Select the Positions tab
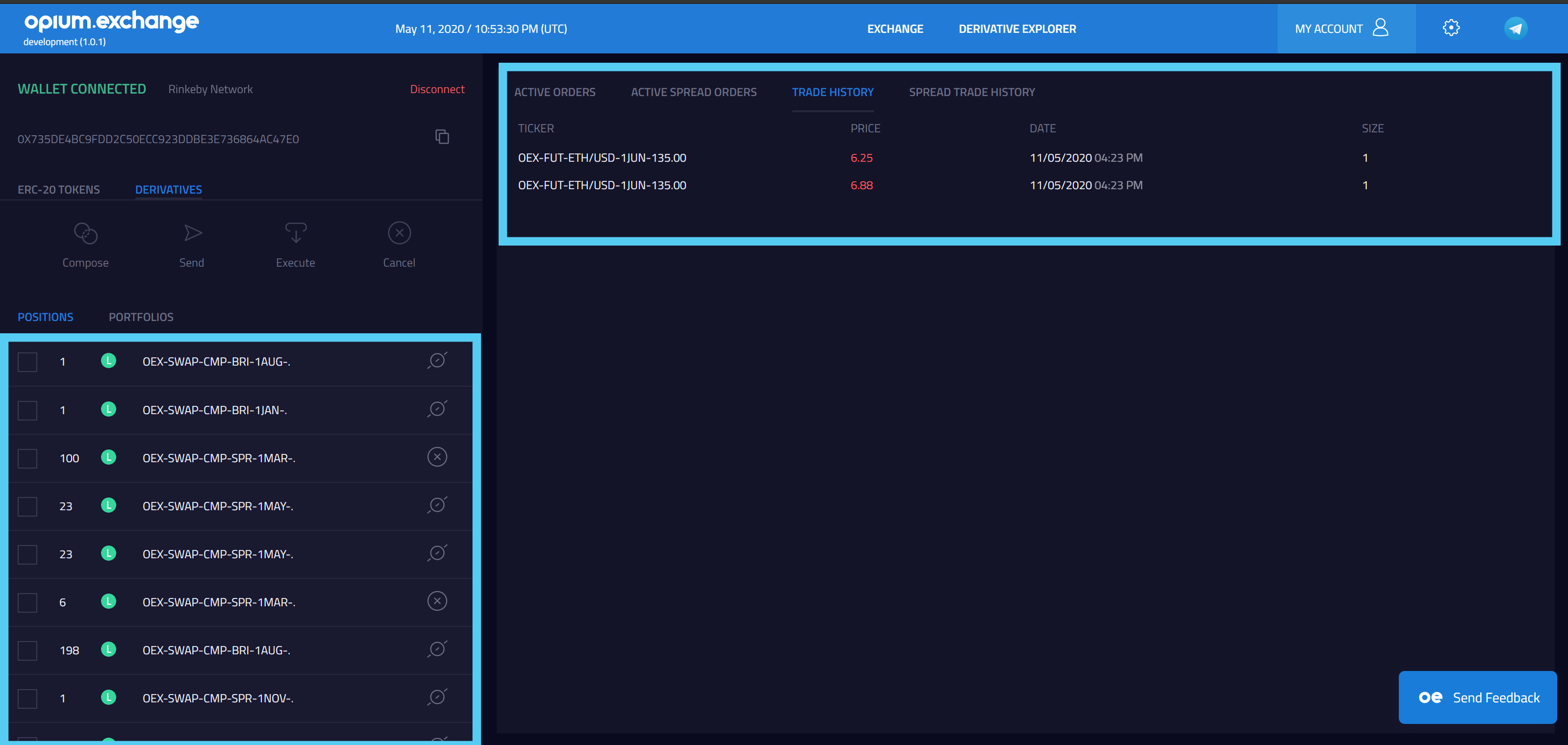This screenshot has height=745, width=1568. [x=45, y=317]
